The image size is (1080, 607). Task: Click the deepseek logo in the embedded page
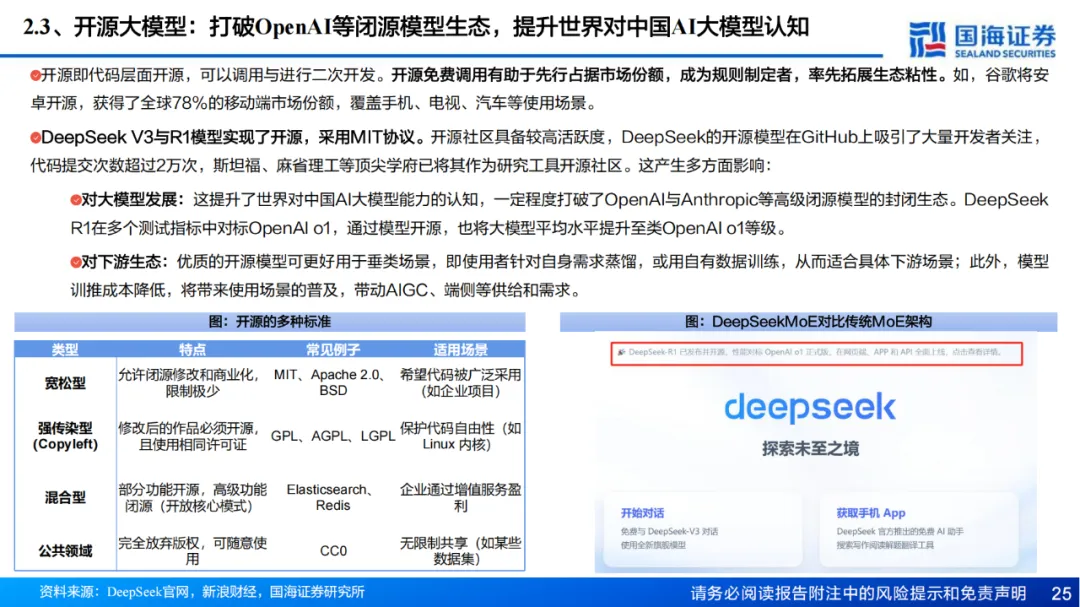pos(809,407)
